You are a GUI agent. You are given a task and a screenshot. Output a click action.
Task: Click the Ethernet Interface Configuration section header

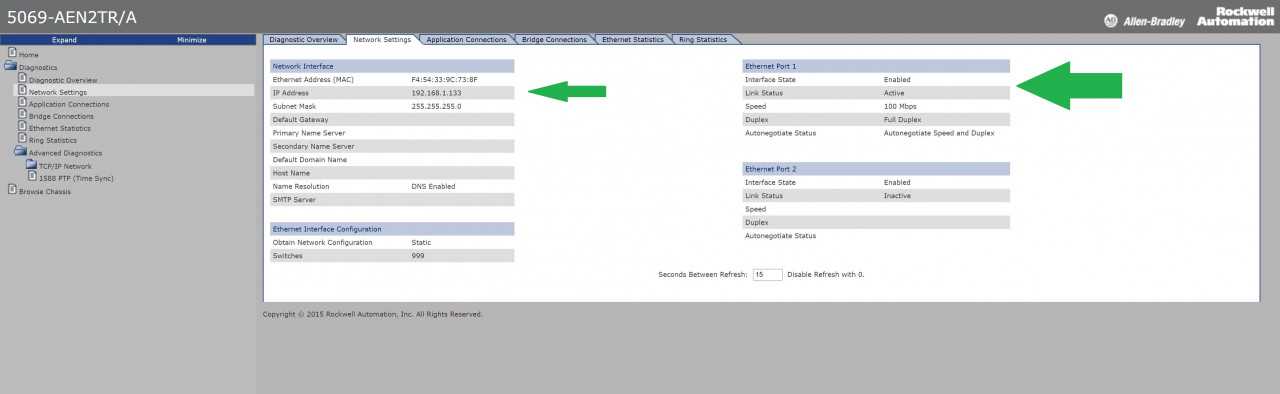point(392,229)
